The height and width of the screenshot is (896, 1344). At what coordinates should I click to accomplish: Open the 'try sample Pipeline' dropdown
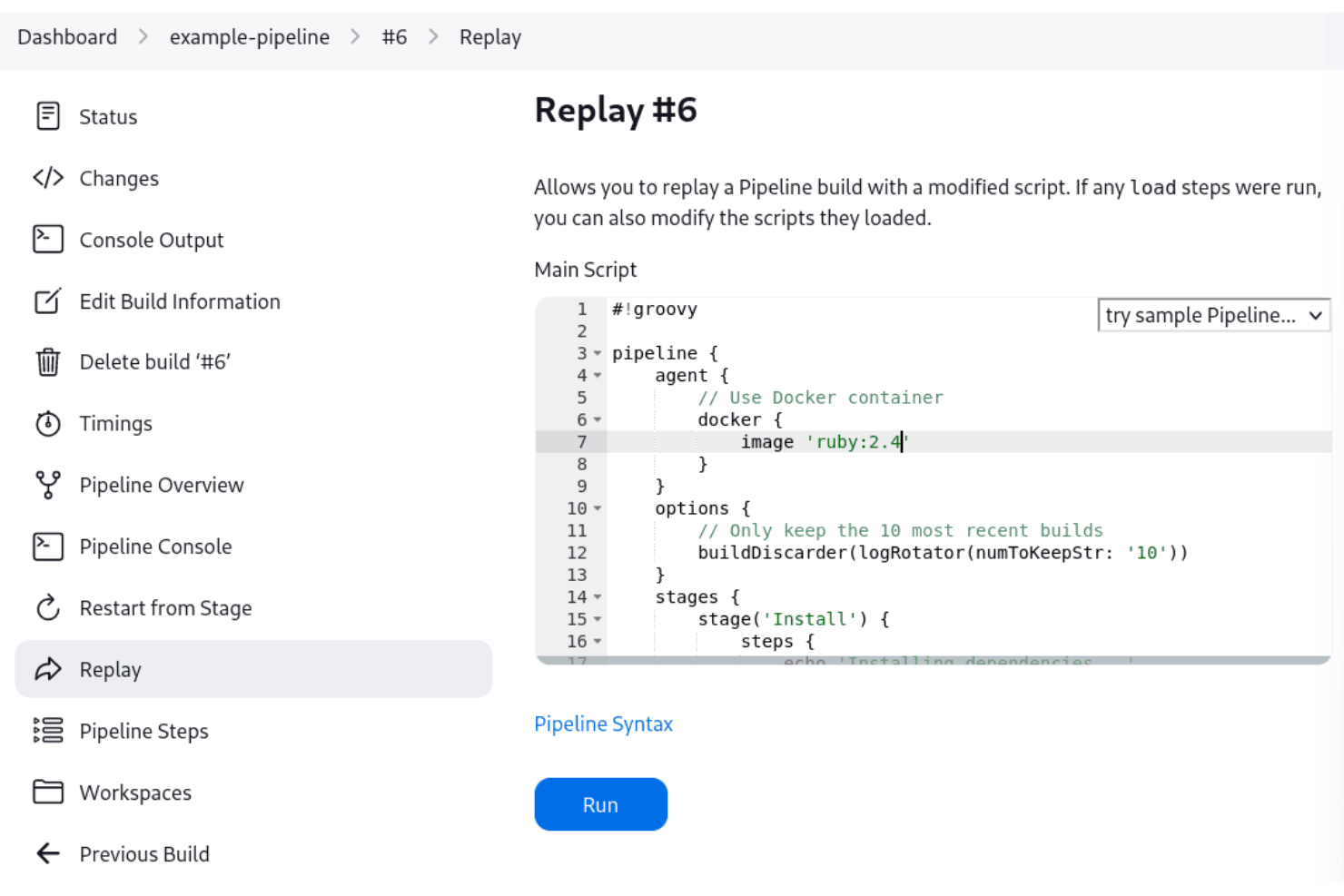pos(1213,315)
